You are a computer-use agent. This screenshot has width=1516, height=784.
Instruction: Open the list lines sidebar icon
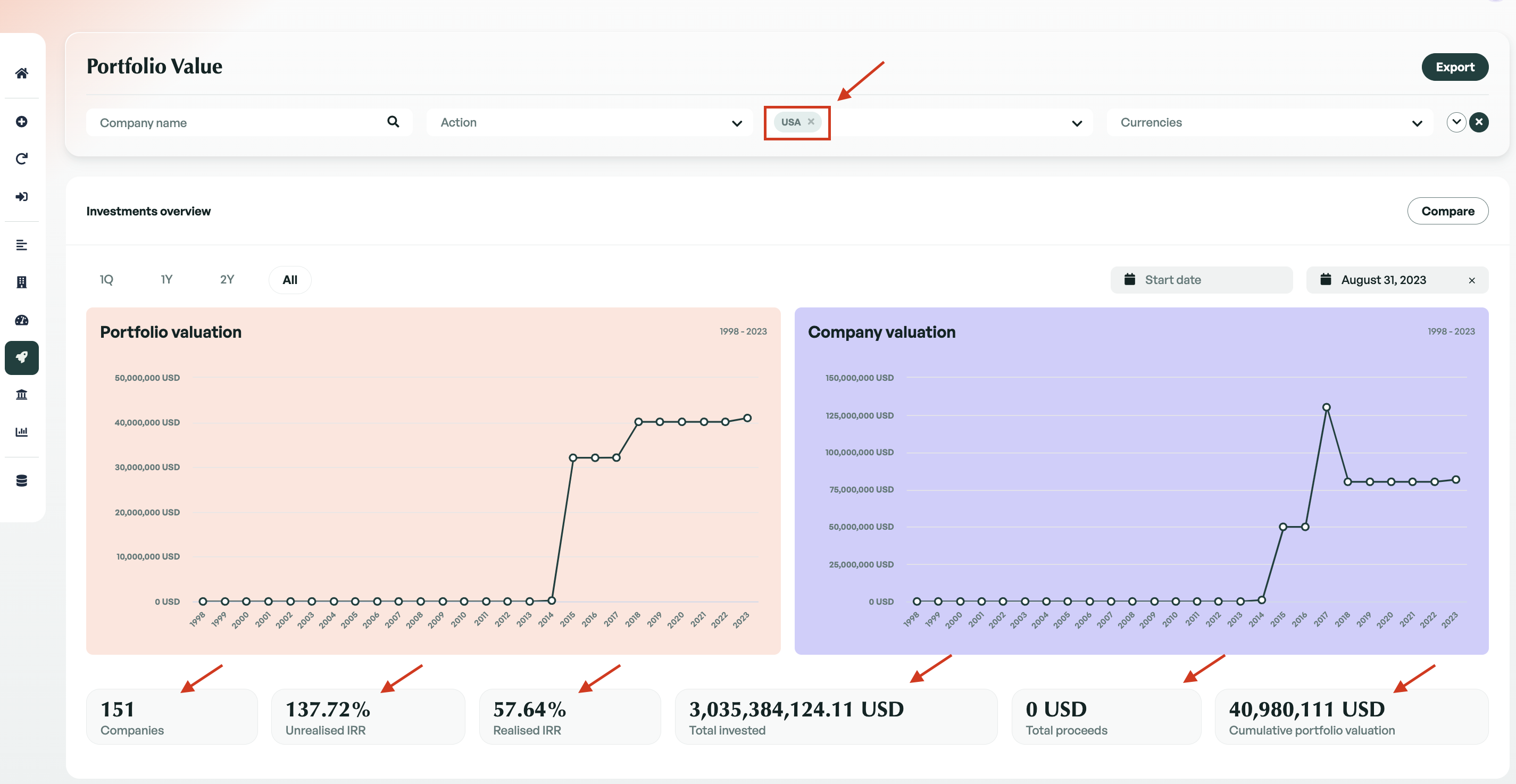[x=22, y=245]
